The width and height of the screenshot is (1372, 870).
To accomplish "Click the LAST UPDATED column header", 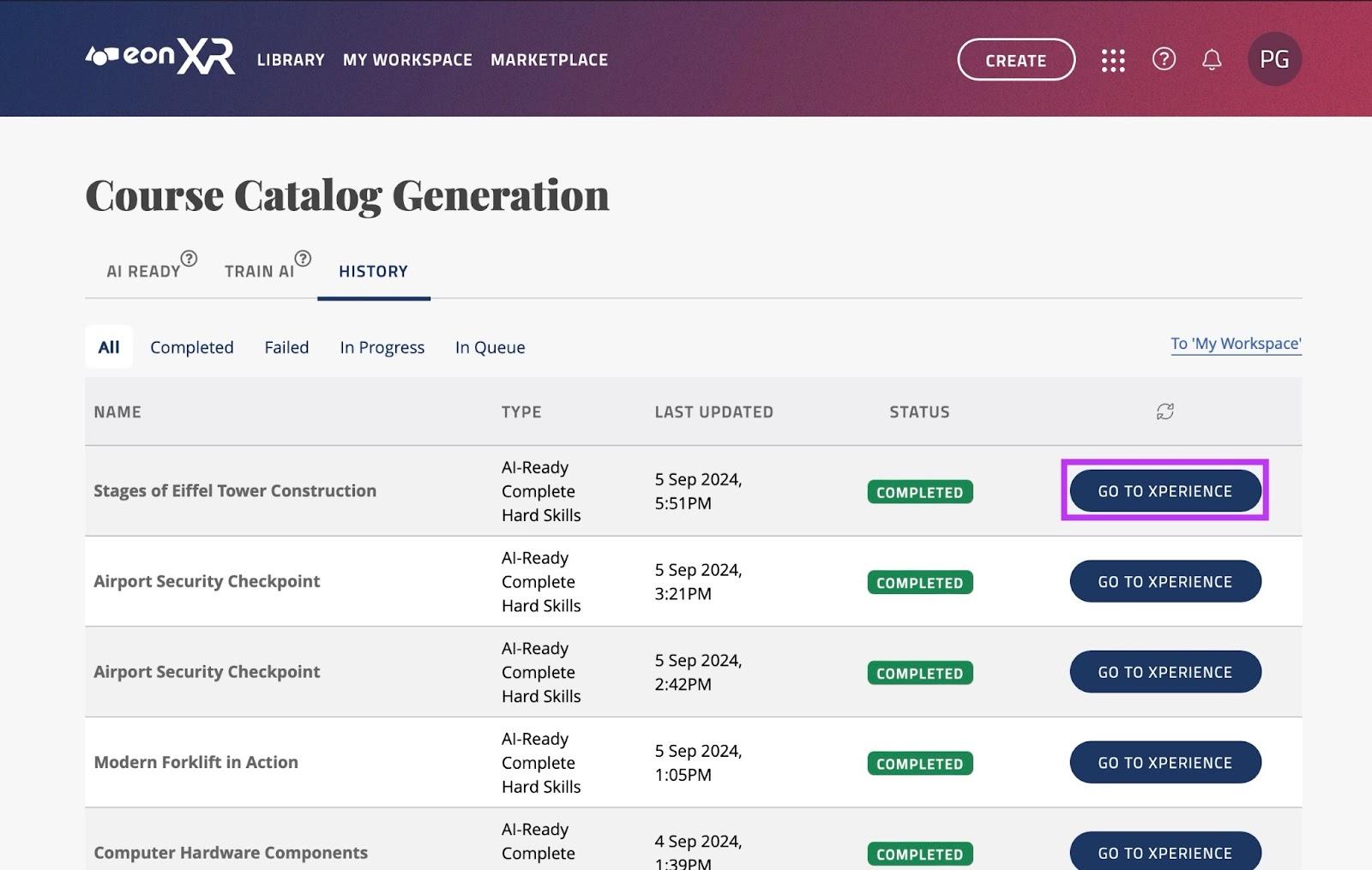I will 713,411.
